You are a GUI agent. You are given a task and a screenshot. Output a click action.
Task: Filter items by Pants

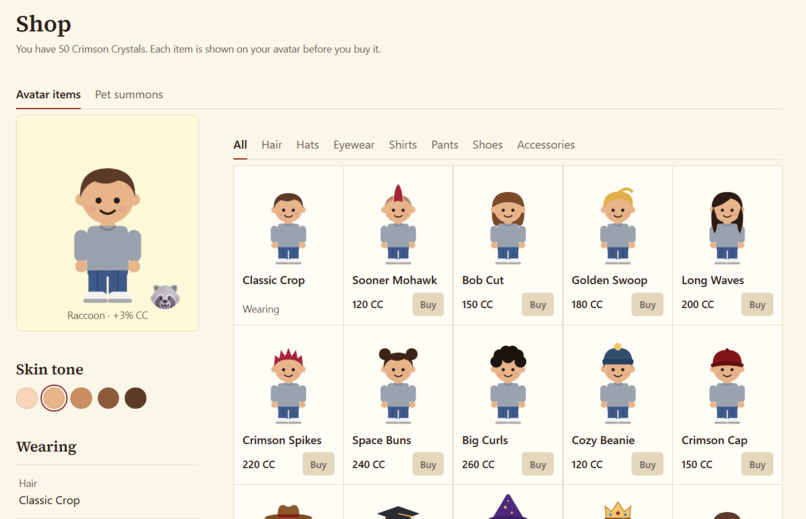point(445,145)
